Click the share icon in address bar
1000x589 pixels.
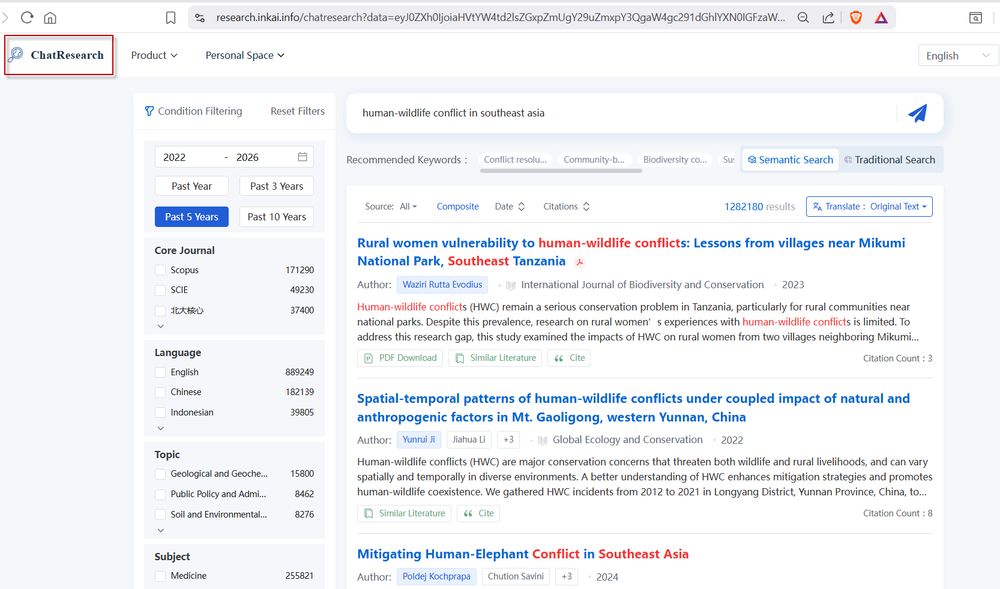[828, 17]
